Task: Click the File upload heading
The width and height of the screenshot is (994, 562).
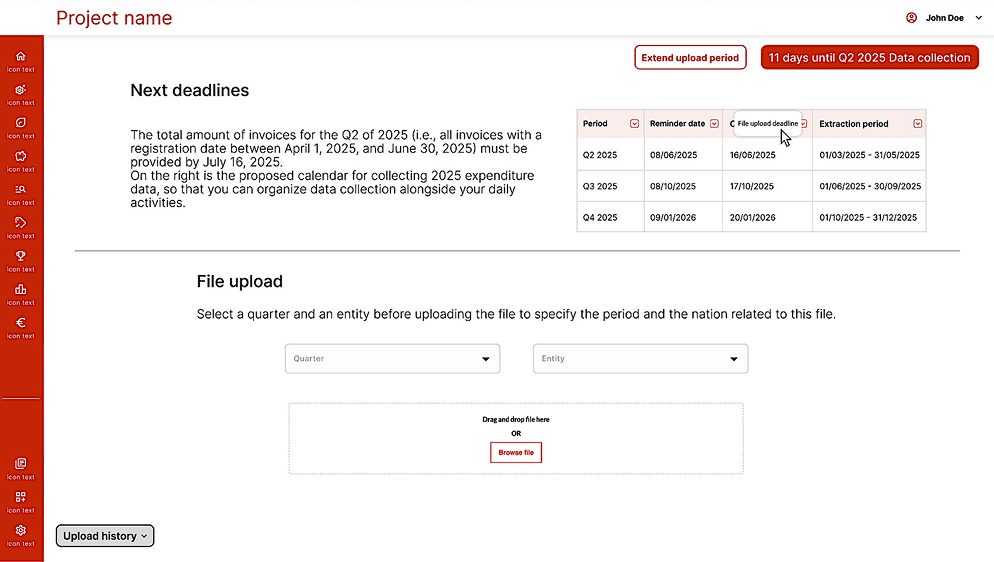Action: point(240,281)
